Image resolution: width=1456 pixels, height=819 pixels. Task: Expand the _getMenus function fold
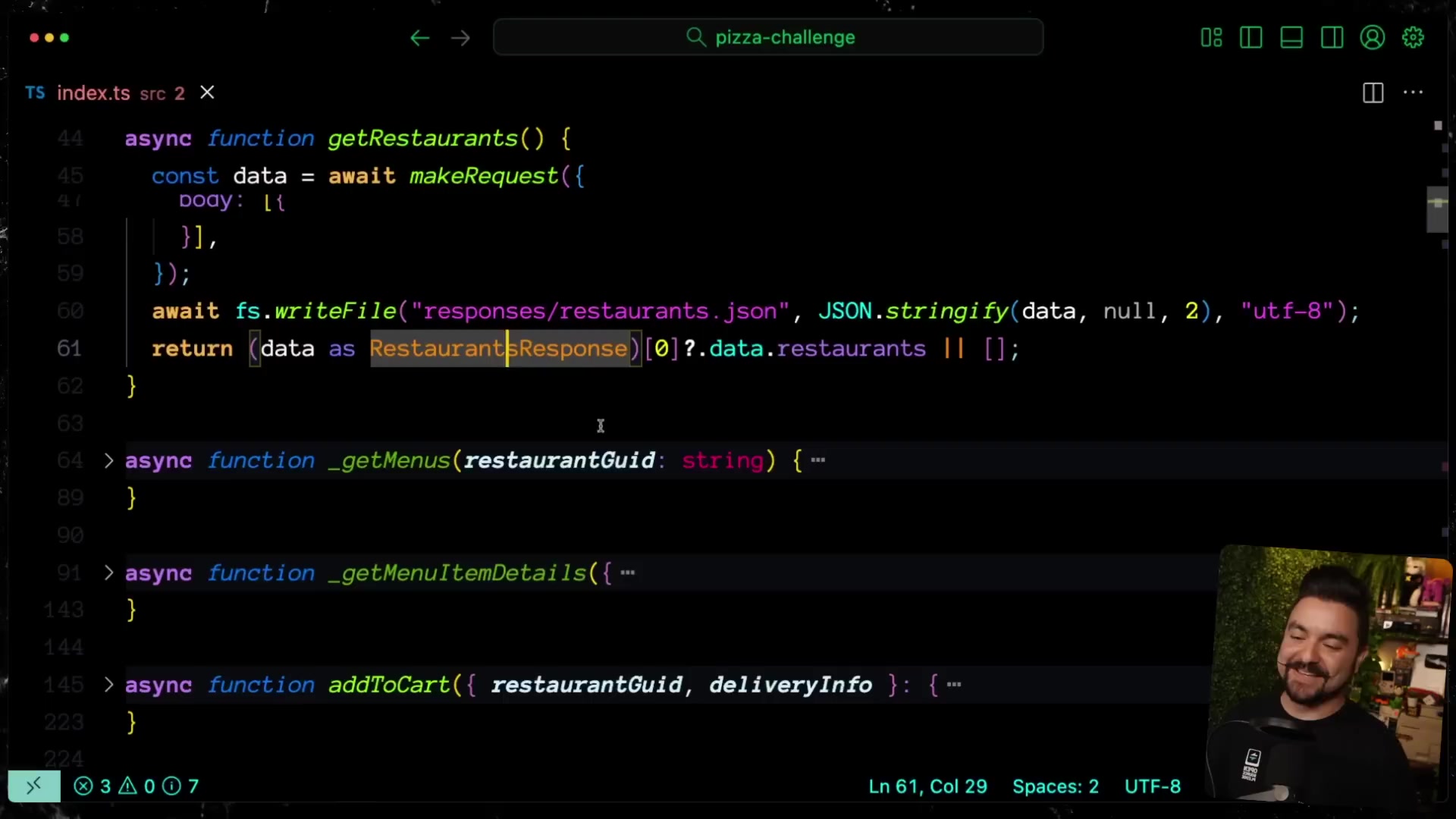coord(108,460)
